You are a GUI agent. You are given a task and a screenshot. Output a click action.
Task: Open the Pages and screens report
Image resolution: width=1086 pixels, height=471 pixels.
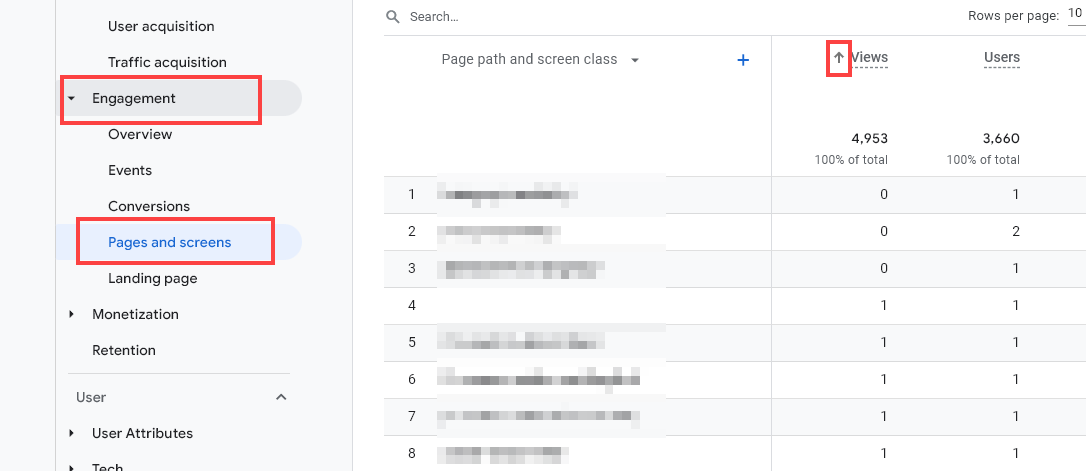point(169,242)
